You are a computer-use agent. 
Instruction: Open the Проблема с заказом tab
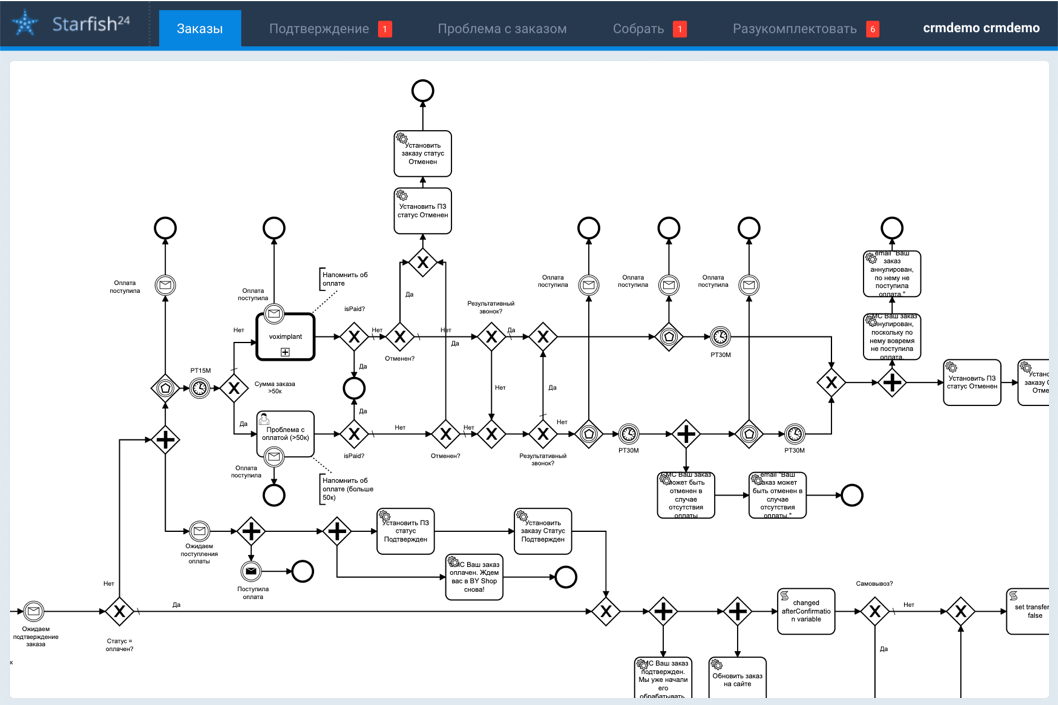coord(502,28)
